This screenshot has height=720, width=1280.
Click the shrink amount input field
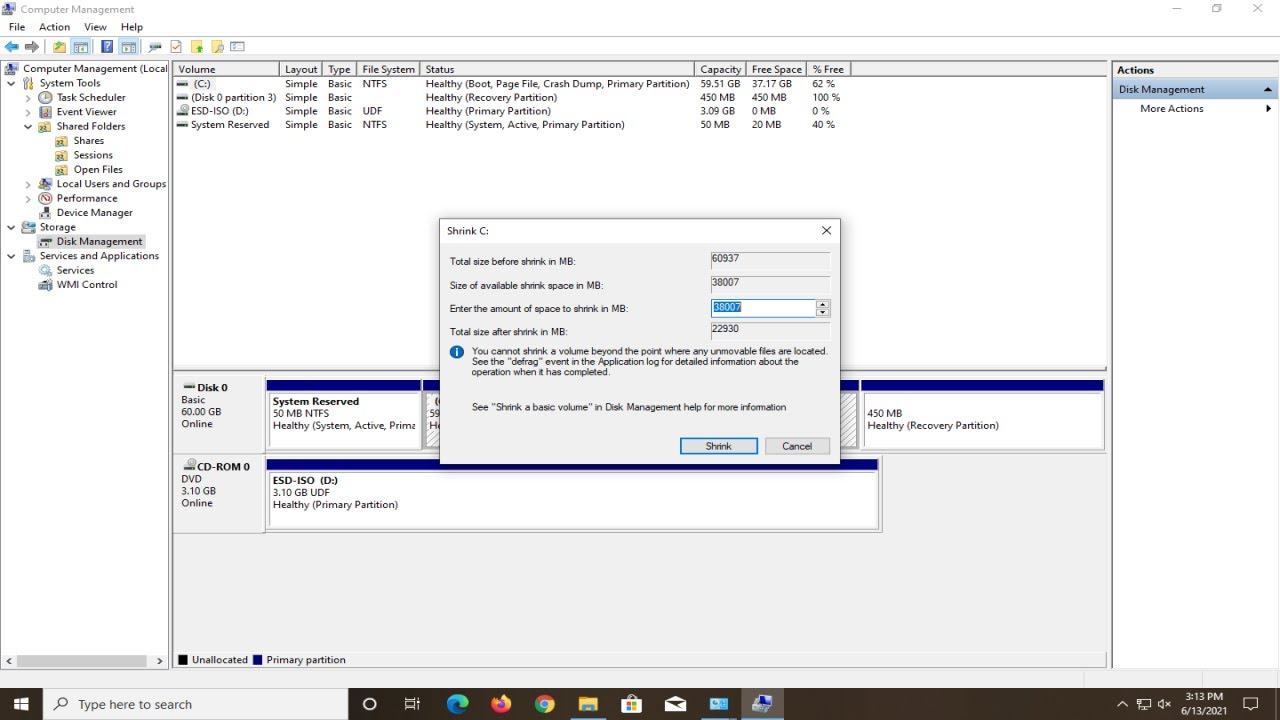click(763, 308)
